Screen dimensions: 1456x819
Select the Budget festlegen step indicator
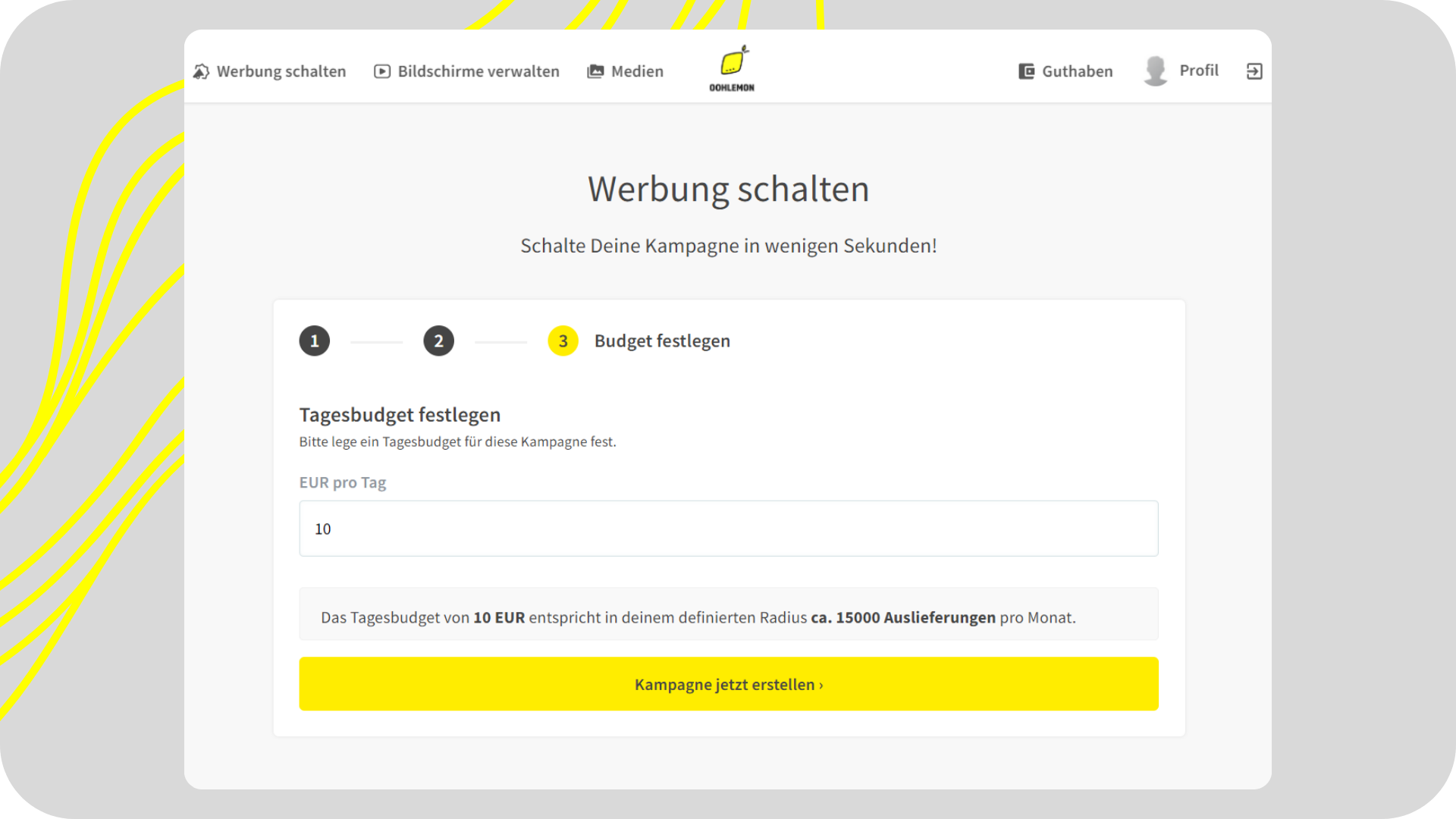tap(661, 340)
